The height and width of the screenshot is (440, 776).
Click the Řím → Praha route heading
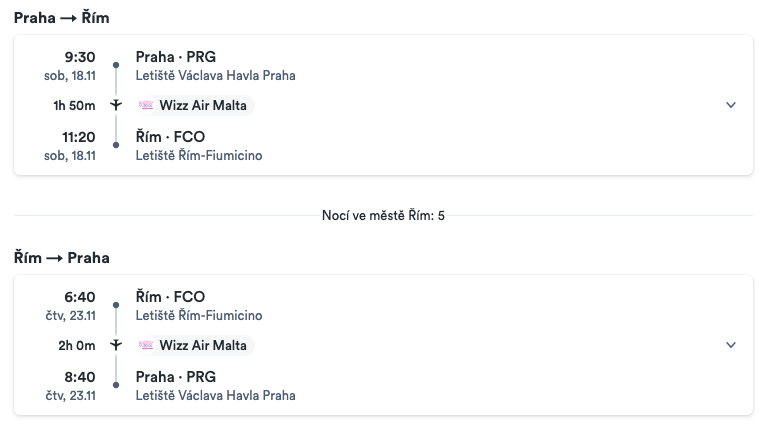[62, 258]
